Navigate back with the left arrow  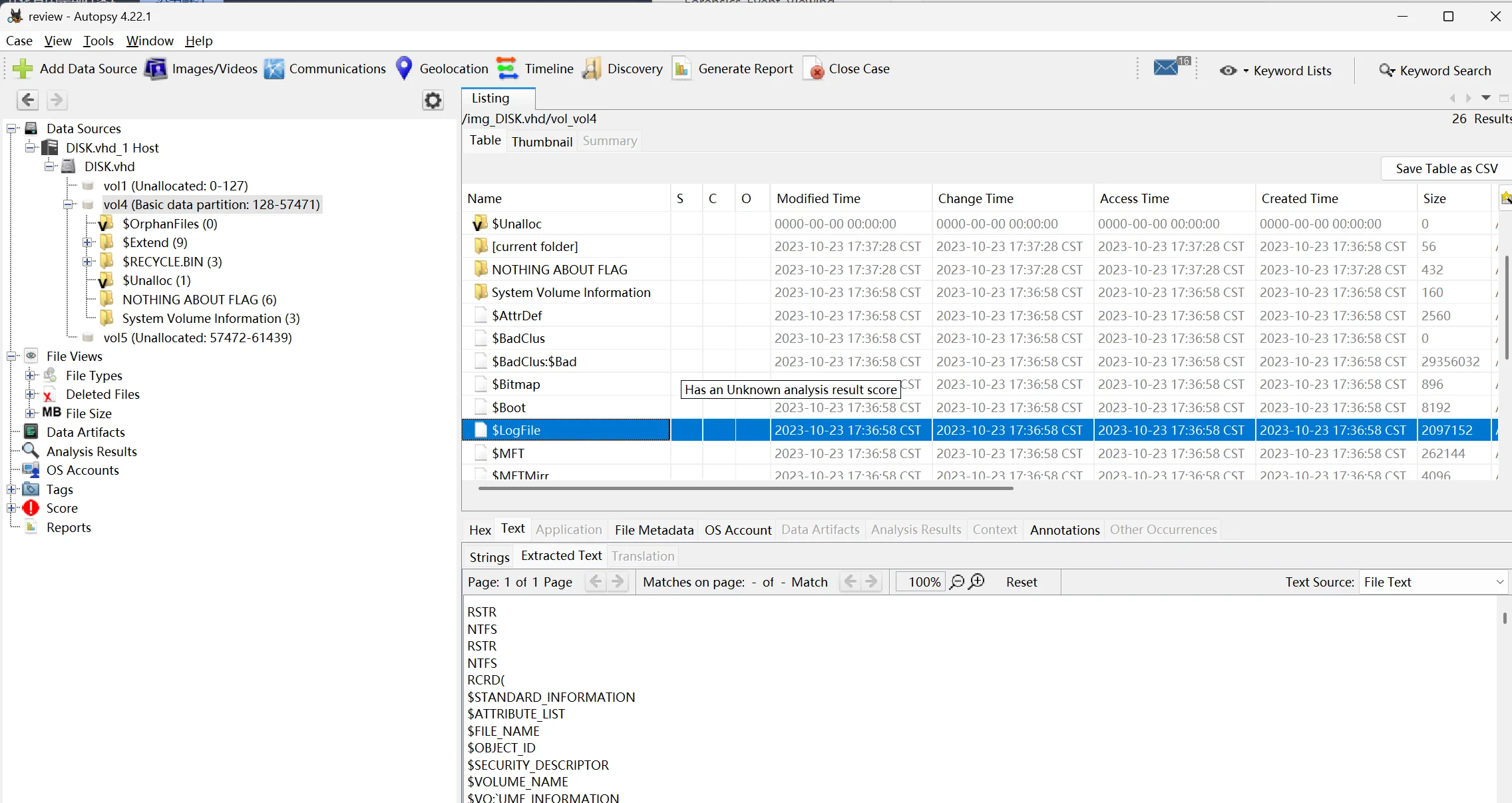[x=27, y=100]
